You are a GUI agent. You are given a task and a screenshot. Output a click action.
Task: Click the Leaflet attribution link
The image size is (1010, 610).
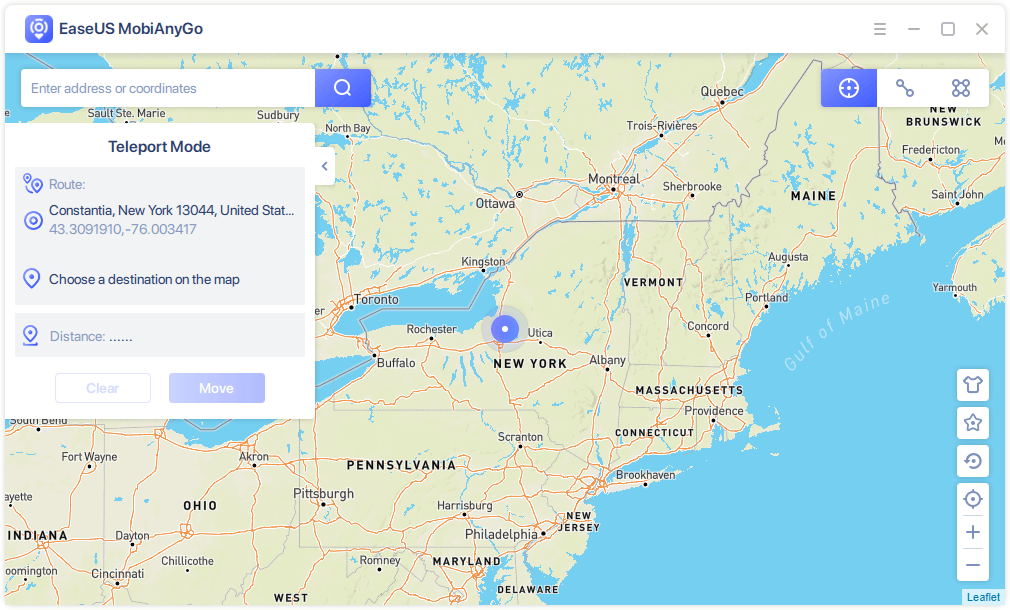pos(982,597)
